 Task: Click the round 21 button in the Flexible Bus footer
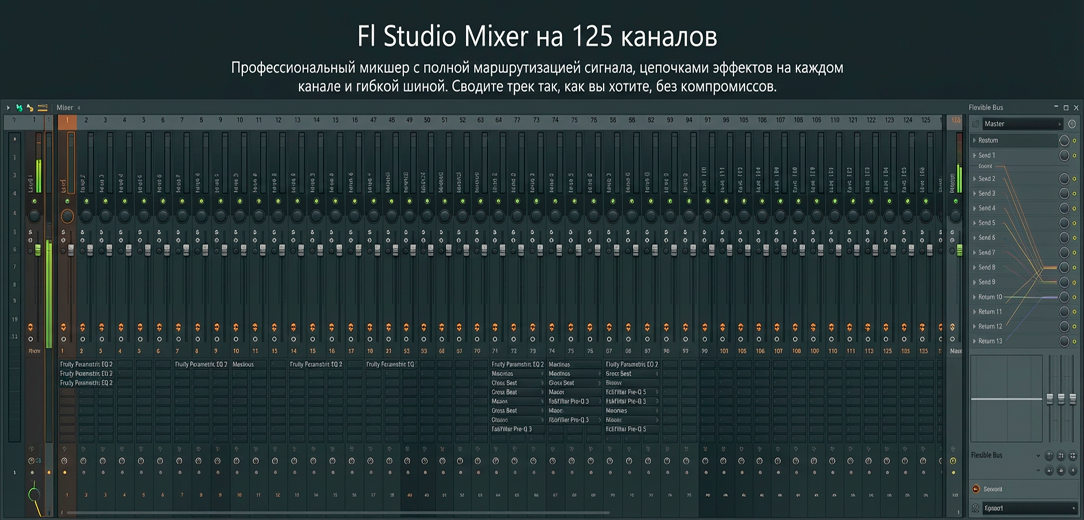[1060, 456]
